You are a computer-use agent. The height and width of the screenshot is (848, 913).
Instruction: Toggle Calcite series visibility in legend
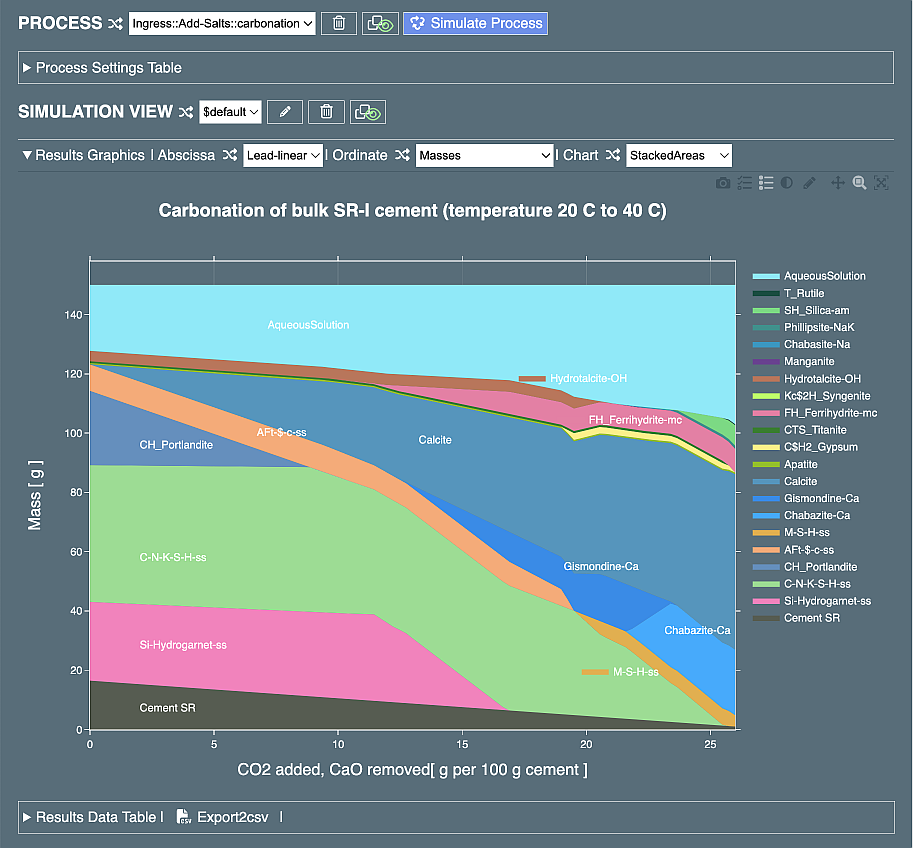(x=800, y=481)
